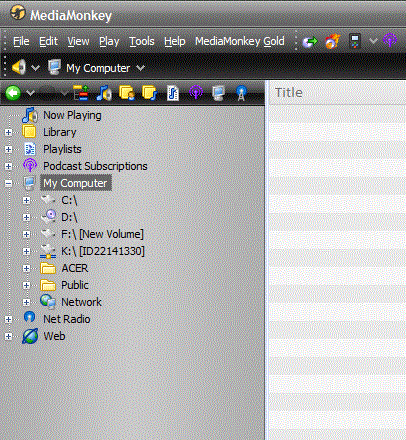Open the dropdown beside the speaker icon

pos(35,68)
